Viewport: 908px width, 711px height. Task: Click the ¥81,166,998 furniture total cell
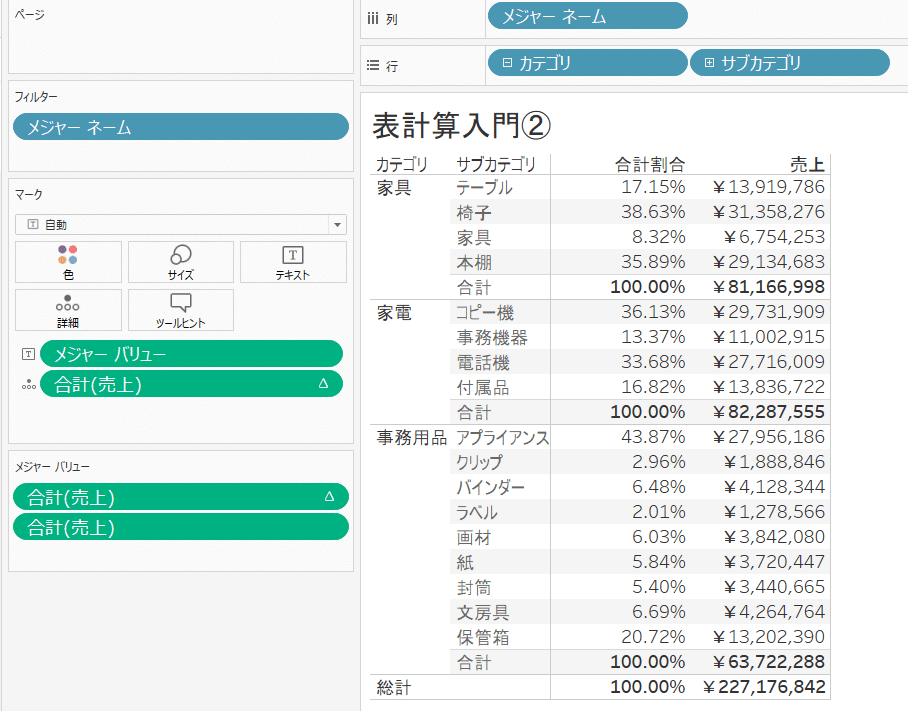[x=769, y=287]
